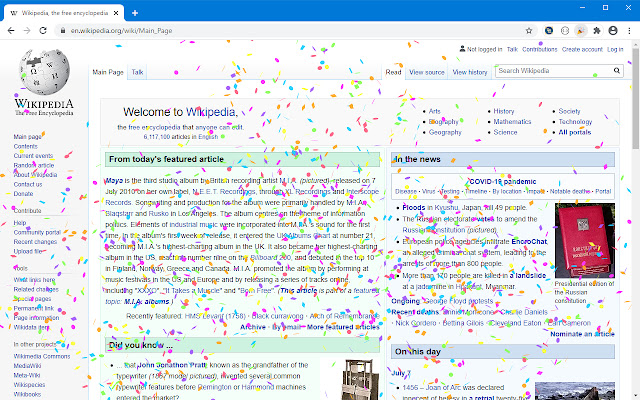
Task: Select the Read tab
Action: tap(393, 72)
